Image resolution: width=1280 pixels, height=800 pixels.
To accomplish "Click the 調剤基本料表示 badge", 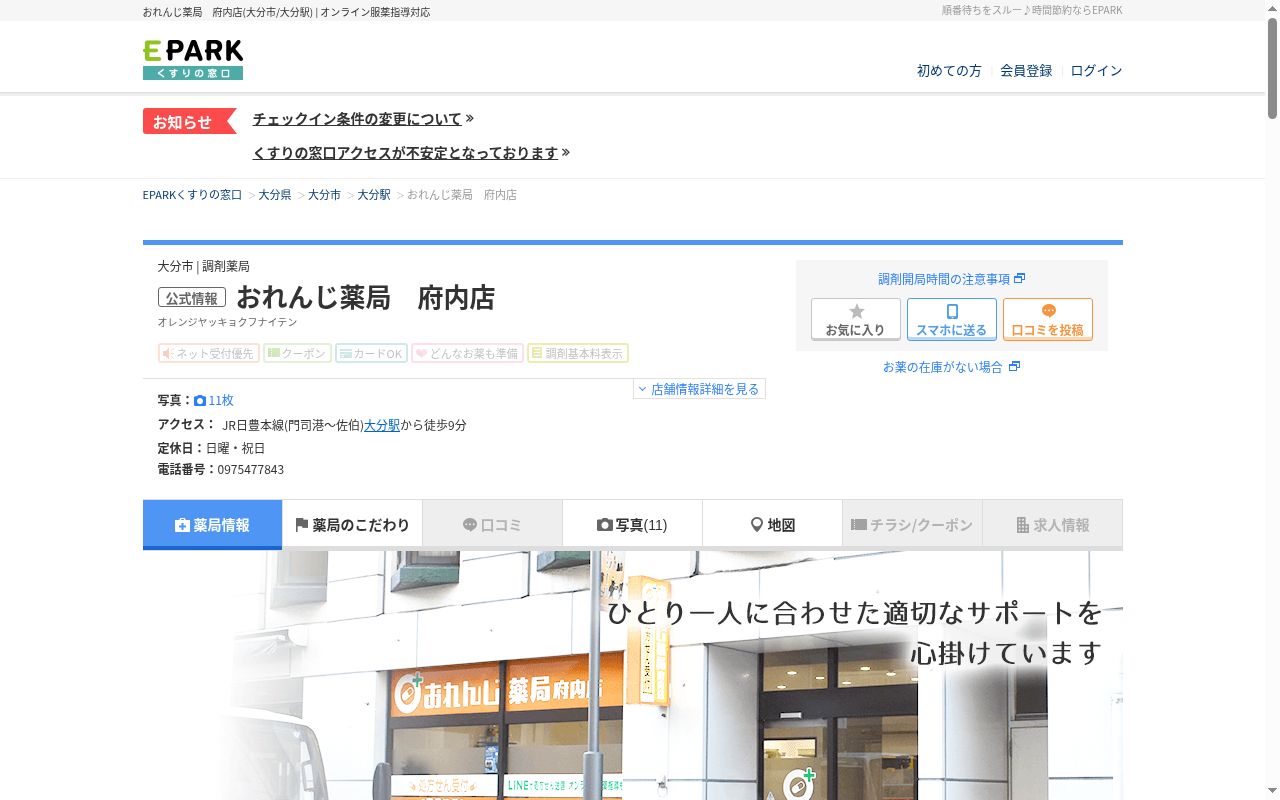I will tap(578, 353).
